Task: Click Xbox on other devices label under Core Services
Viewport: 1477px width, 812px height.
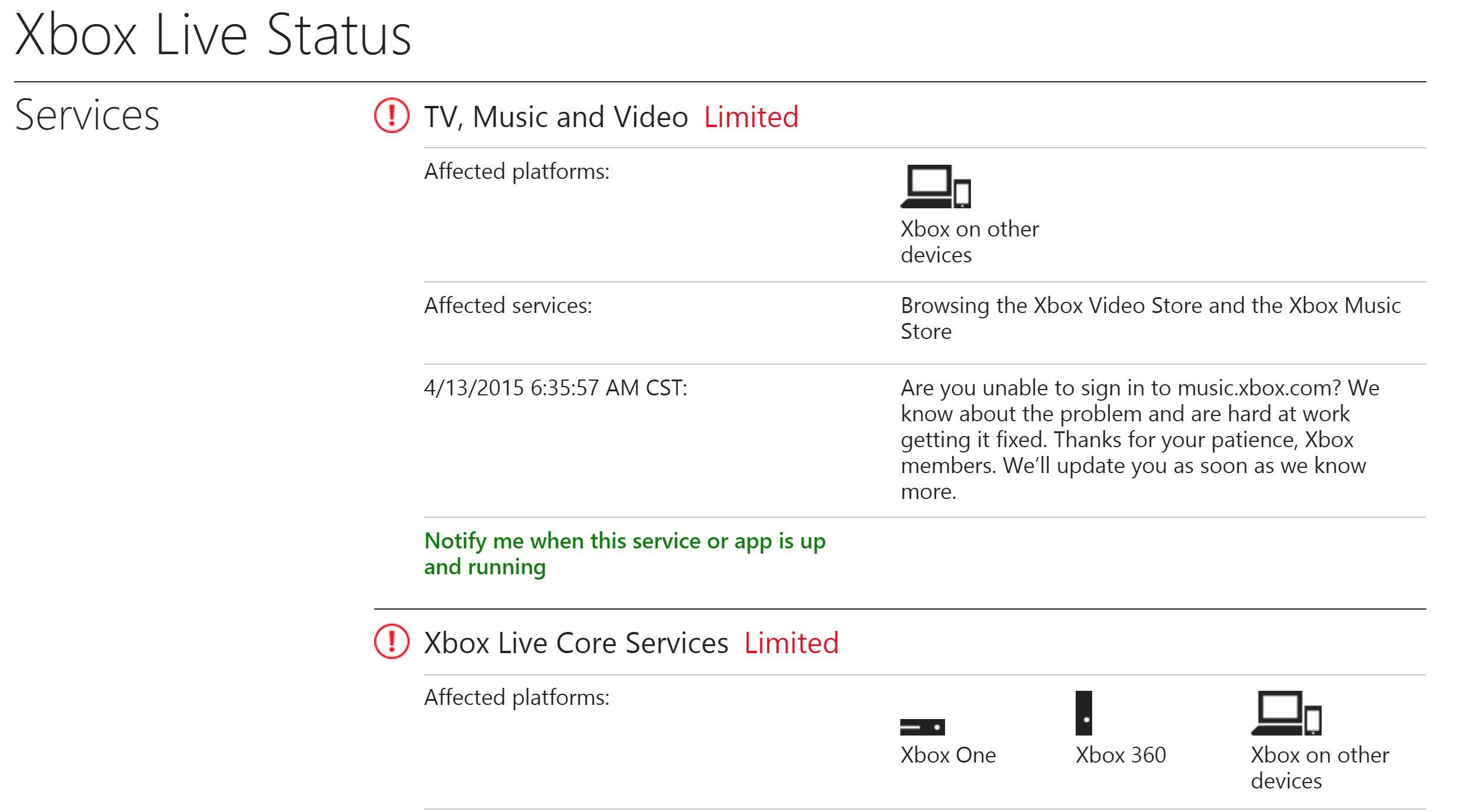Action: coord(1320,768)
